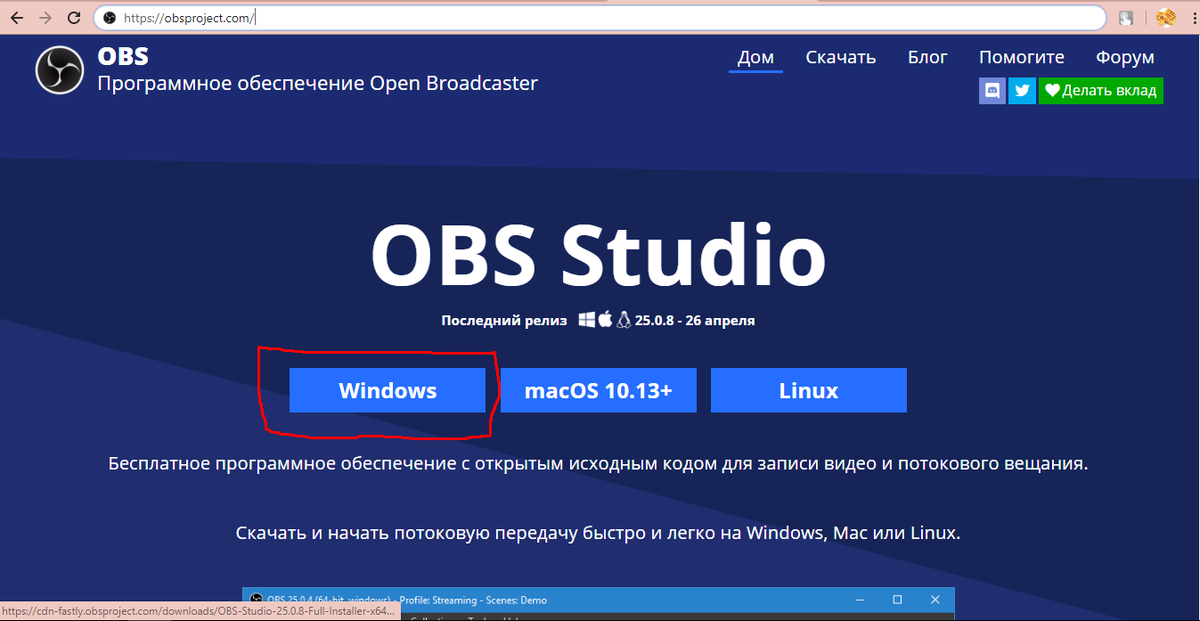
Task: Click the Apple logo beside Последний релиз
Action: [x=604, y=320]
